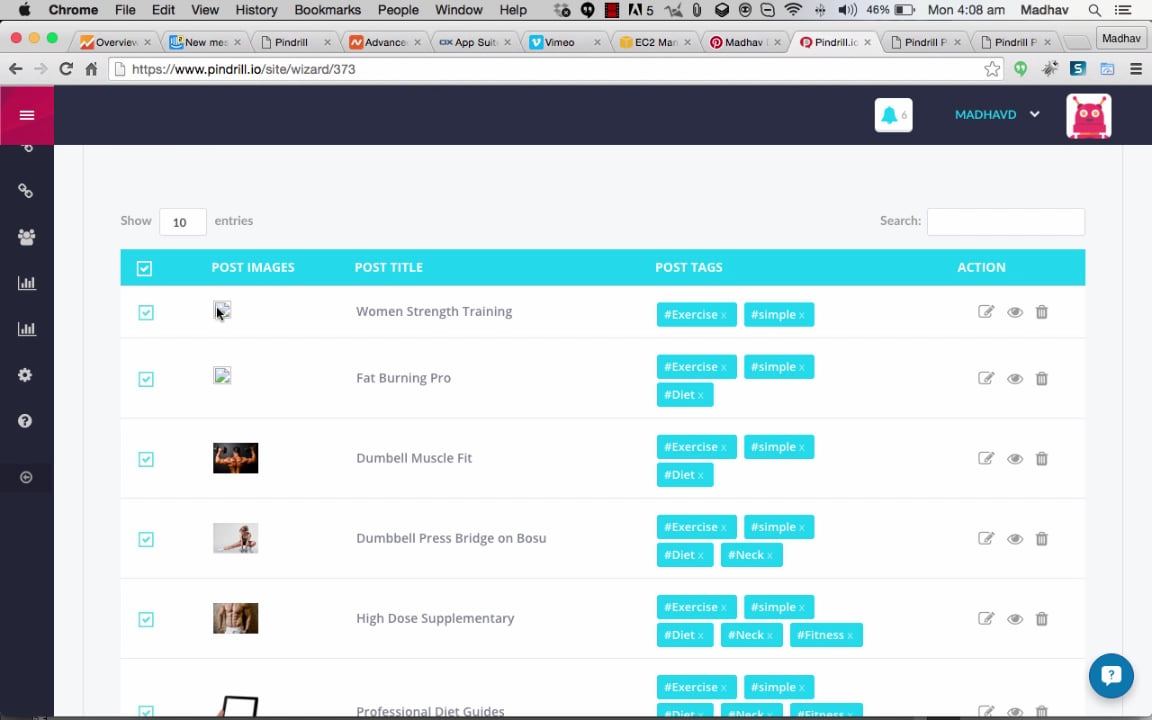Click the robot avatar profile picture
This screenshot has height=720, width=1152.
[1088, 116]
